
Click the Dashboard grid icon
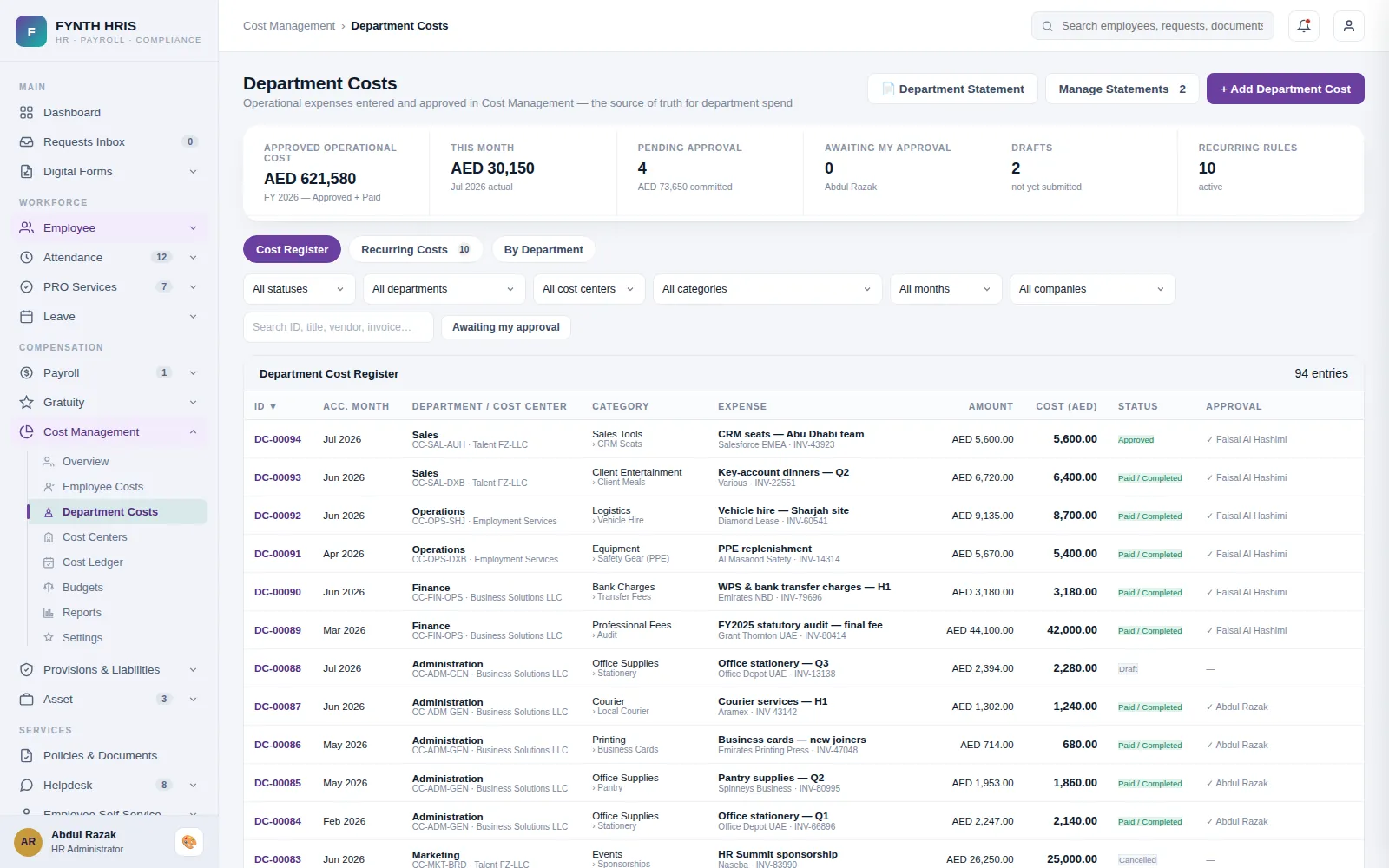27,113
